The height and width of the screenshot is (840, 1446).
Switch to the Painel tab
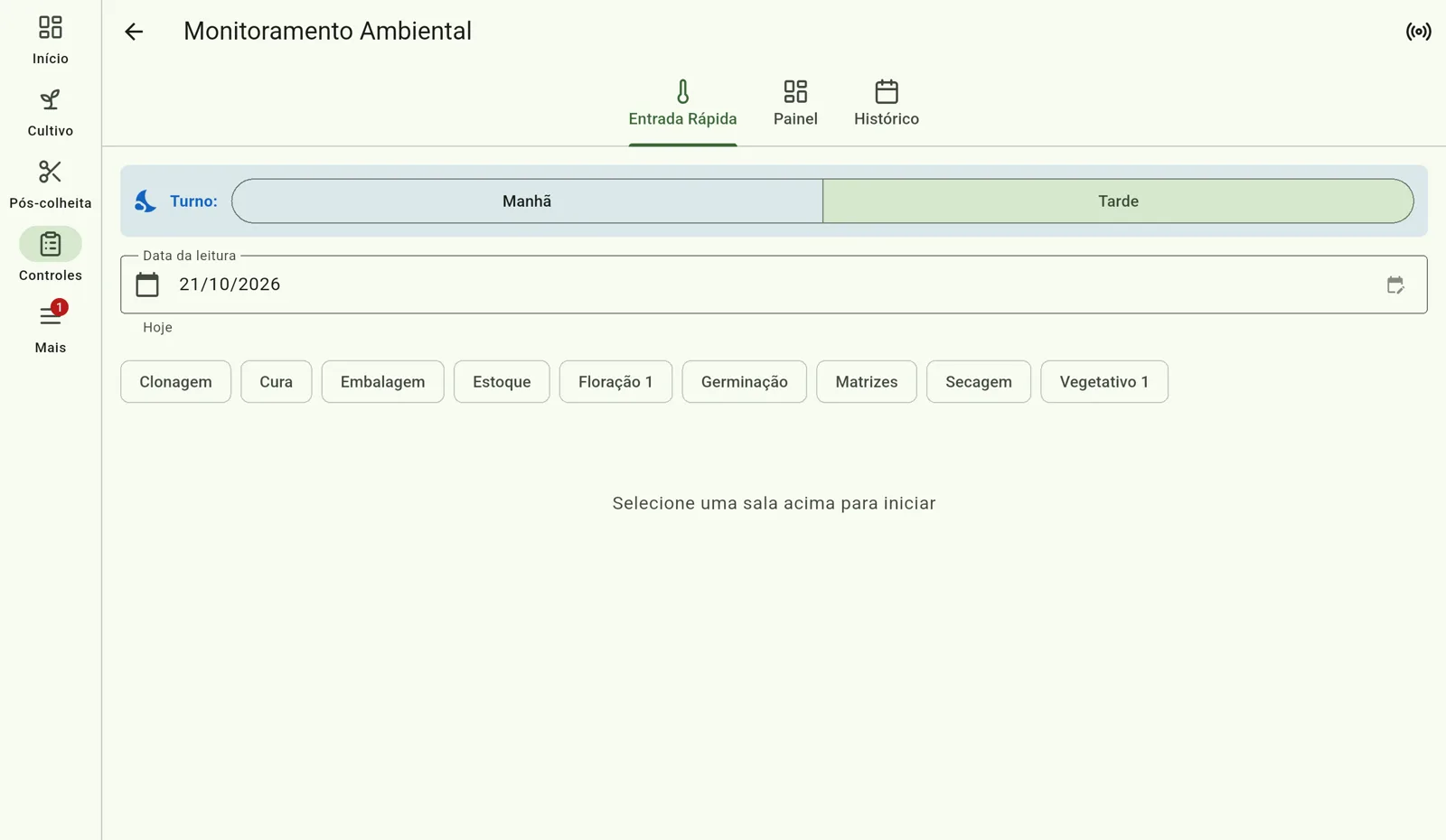(x=795, y=104)
